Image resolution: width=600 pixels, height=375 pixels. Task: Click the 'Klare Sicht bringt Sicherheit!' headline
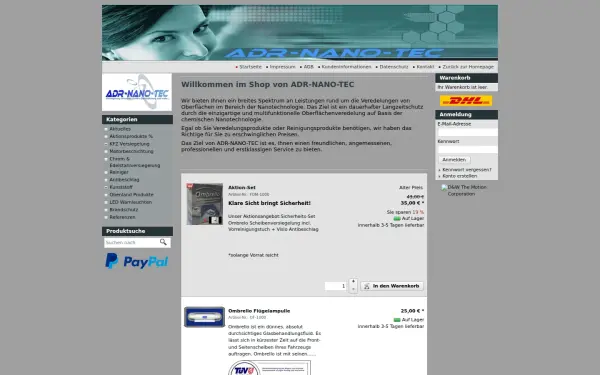(x=269, y=203)
